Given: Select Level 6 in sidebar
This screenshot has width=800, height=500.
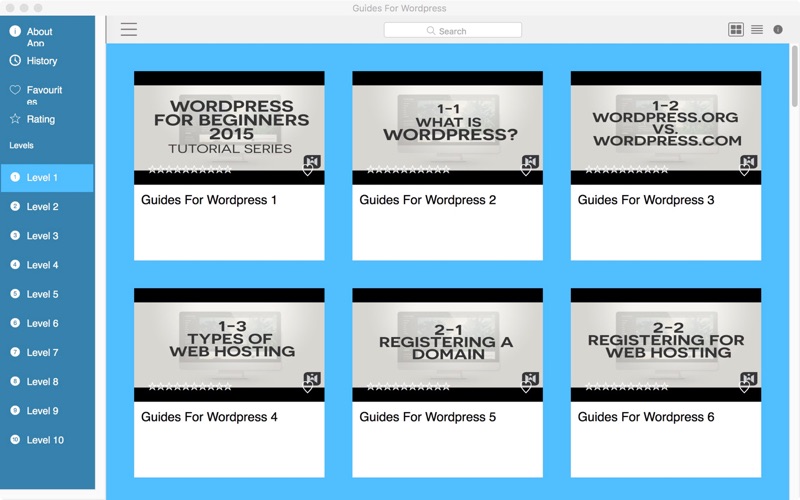Looking at the screenshot, I should click(x=47, y=323).
